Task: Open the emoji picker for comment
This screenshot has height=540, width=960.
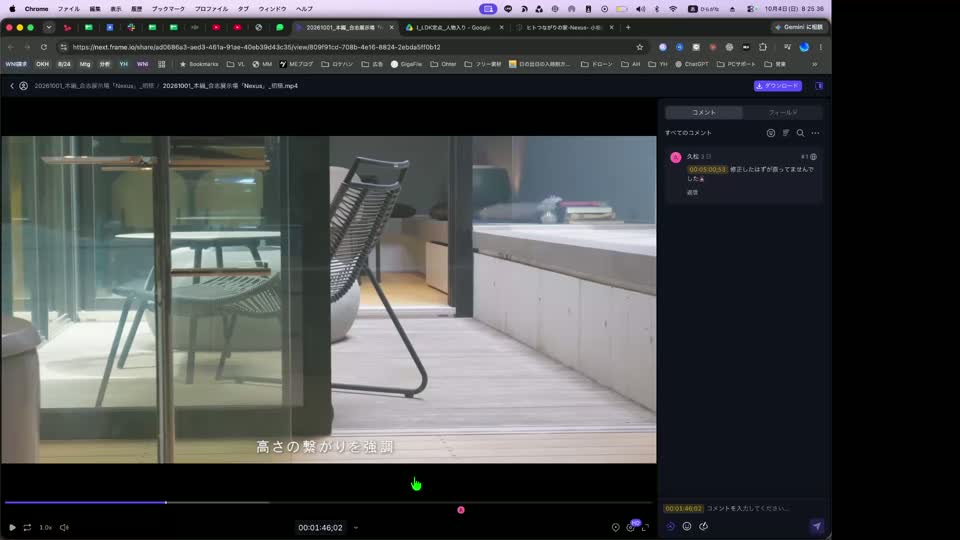Action: (687, 527)
